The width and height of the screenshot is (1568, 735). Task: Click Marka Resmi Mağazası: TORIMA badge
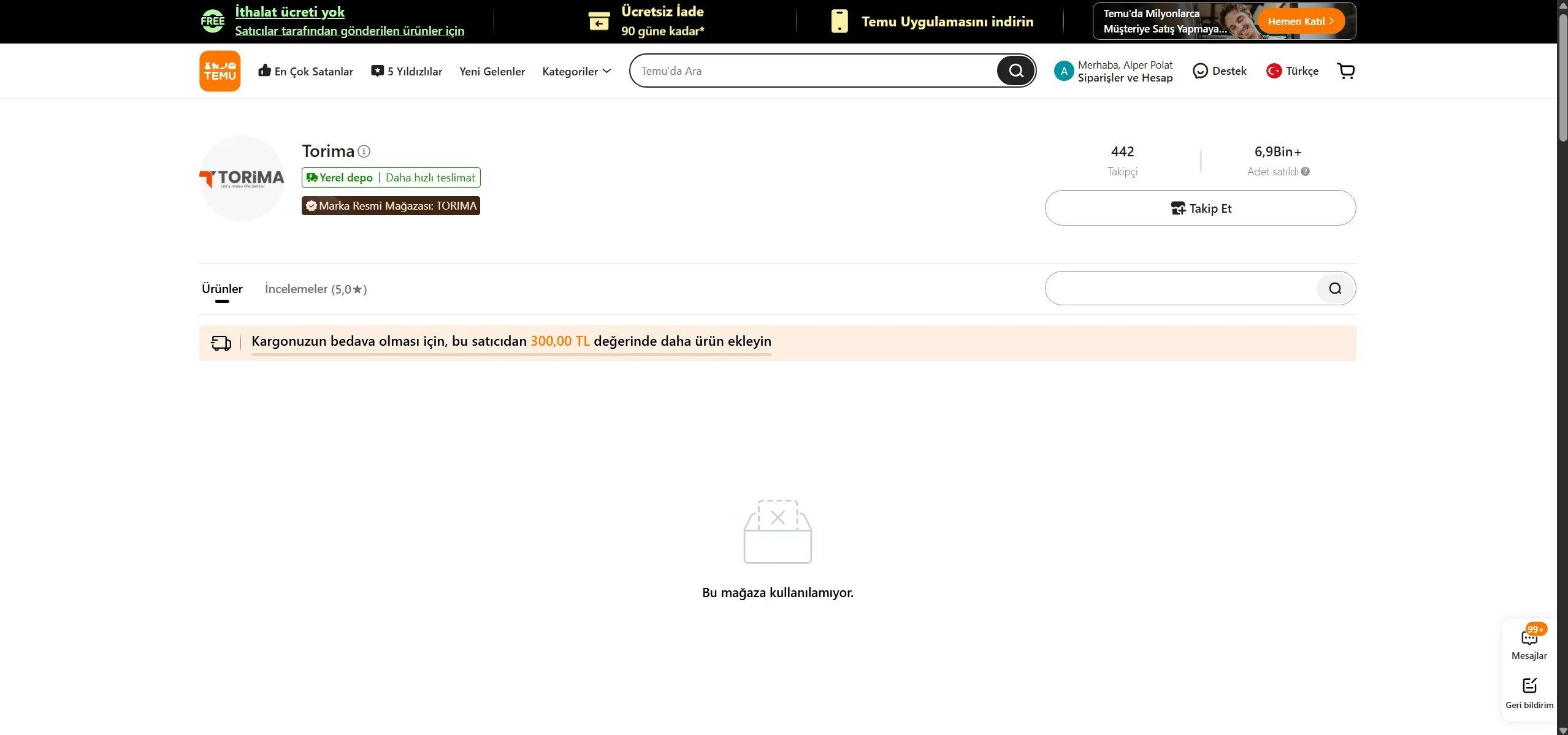[x=391, y=206]
